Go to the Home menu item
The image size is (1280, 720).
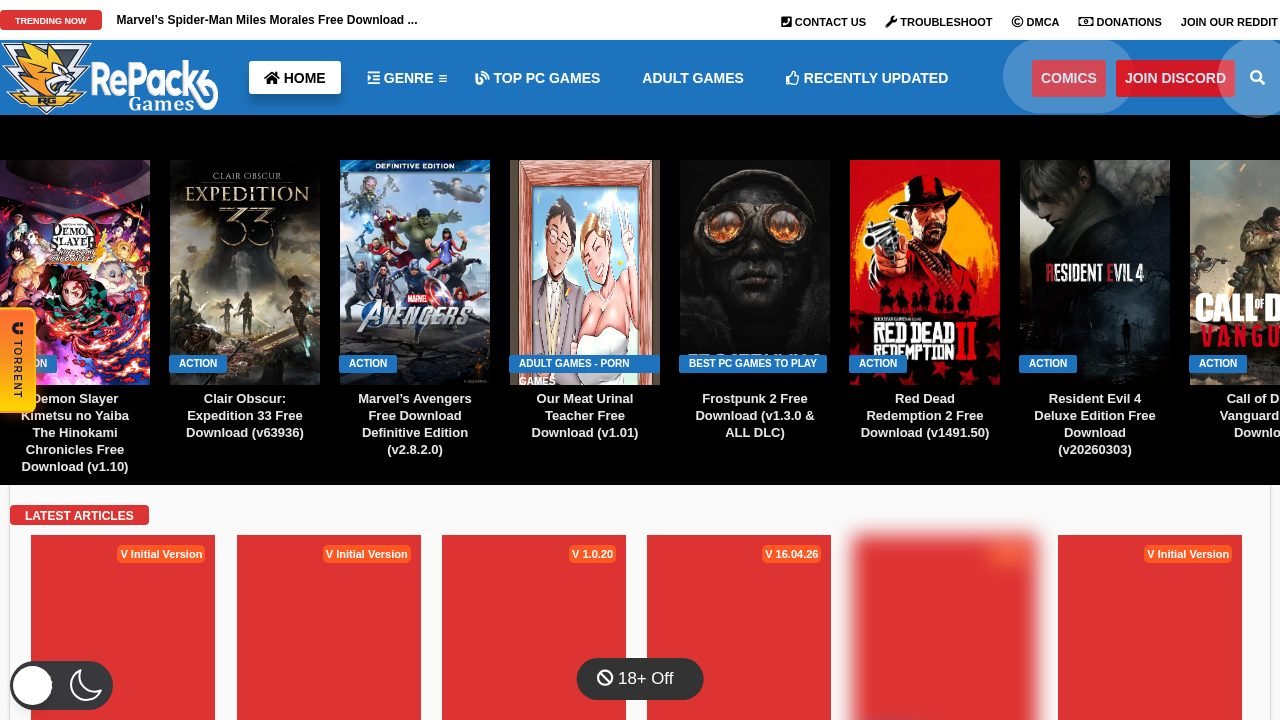pos(295,78)
